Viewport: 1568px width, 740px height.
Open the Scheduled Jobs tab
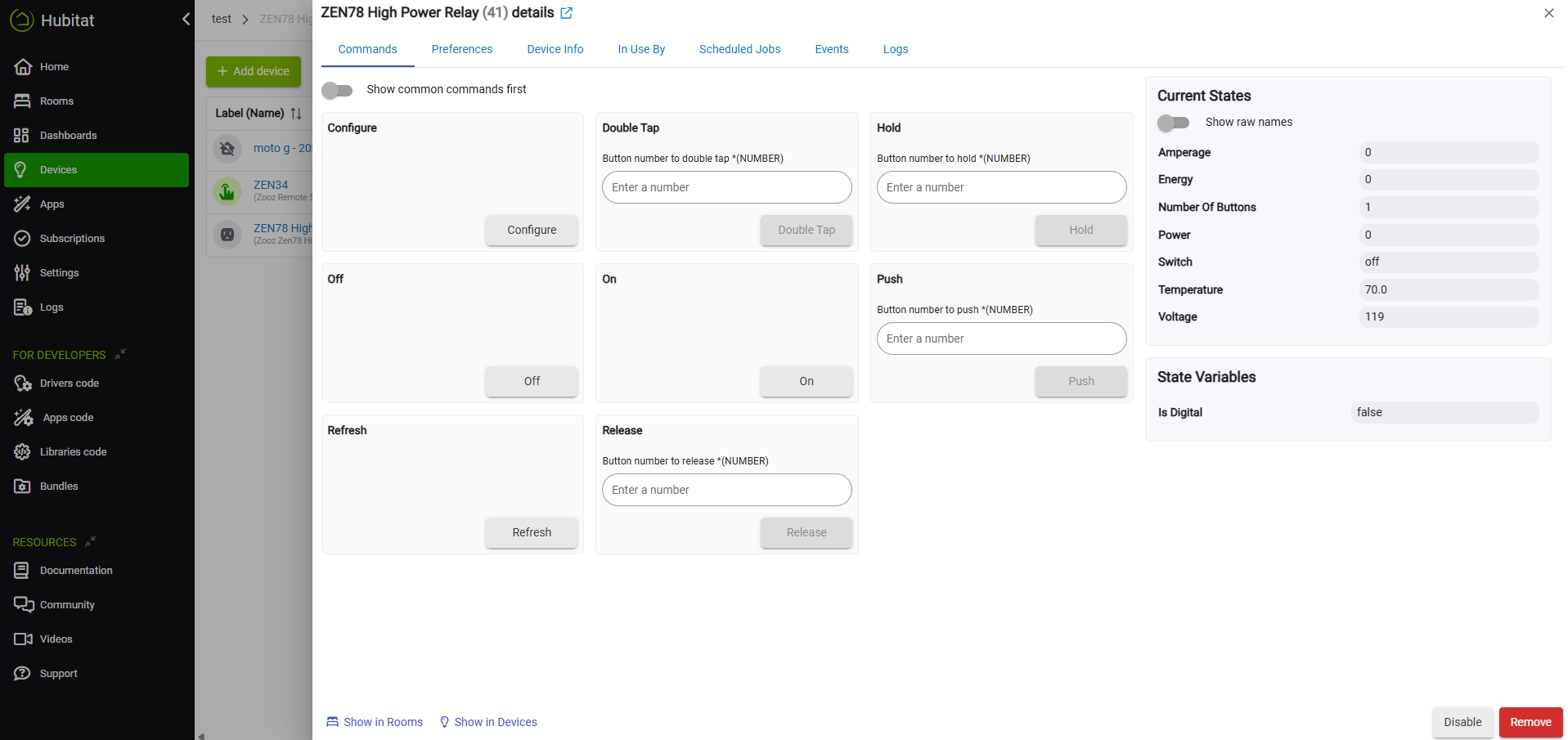pyautogui.click(x=740, y=49)
